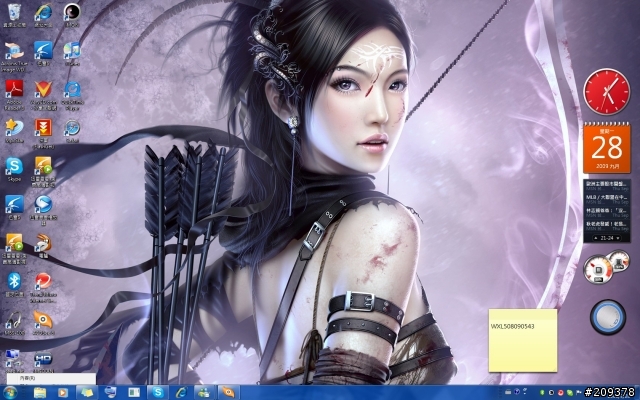Click the round blue-ringed knob gadget
This screenshot has height=400, width=640.
click(608, 317)
